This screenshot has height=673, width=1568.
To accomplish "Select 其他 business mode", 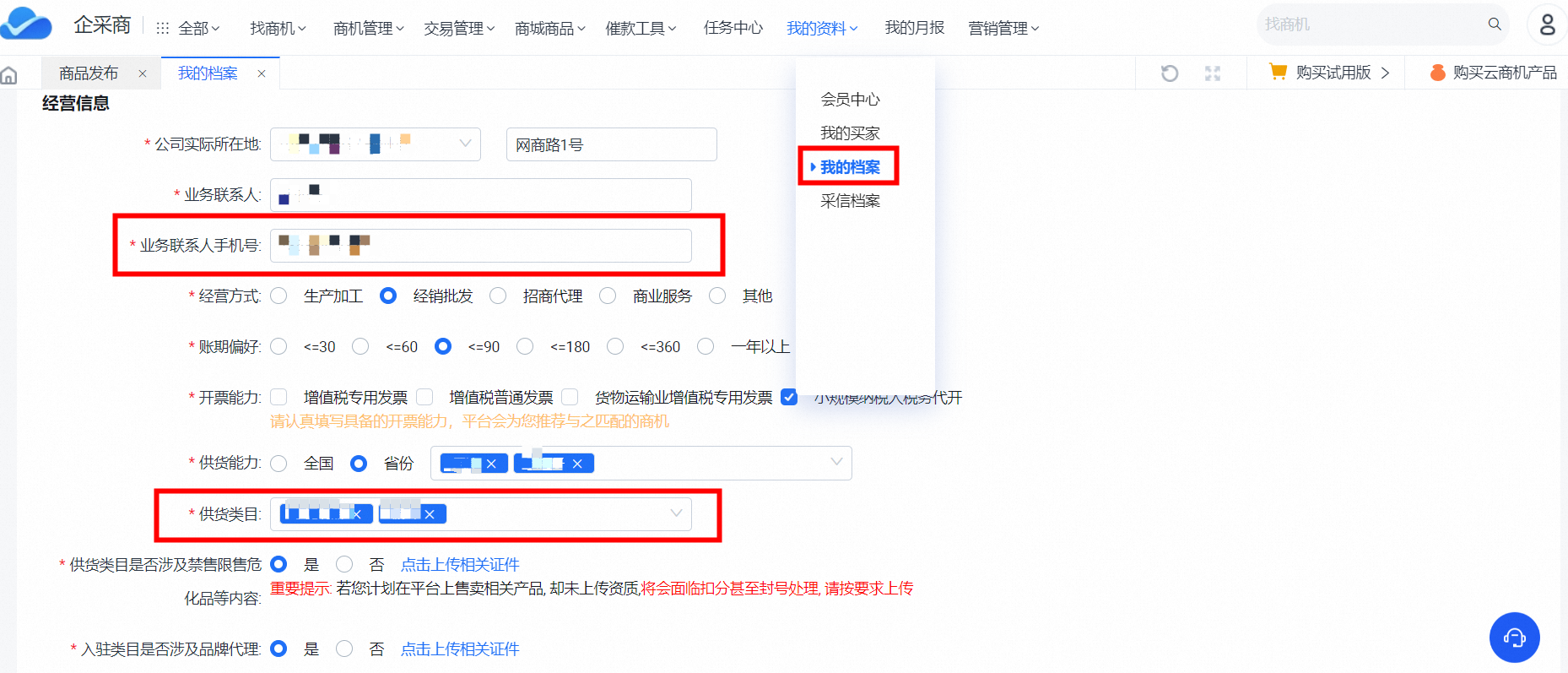I will (717, 296).
